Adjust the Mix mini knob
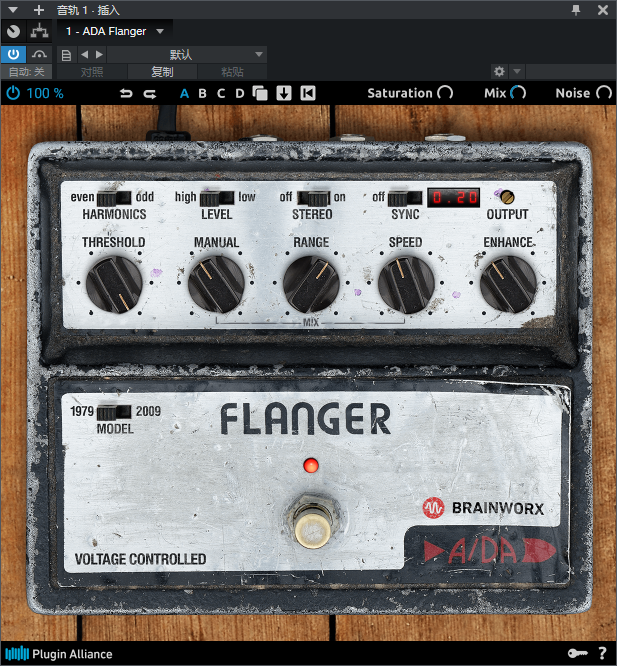 click(x=518, y=93)
